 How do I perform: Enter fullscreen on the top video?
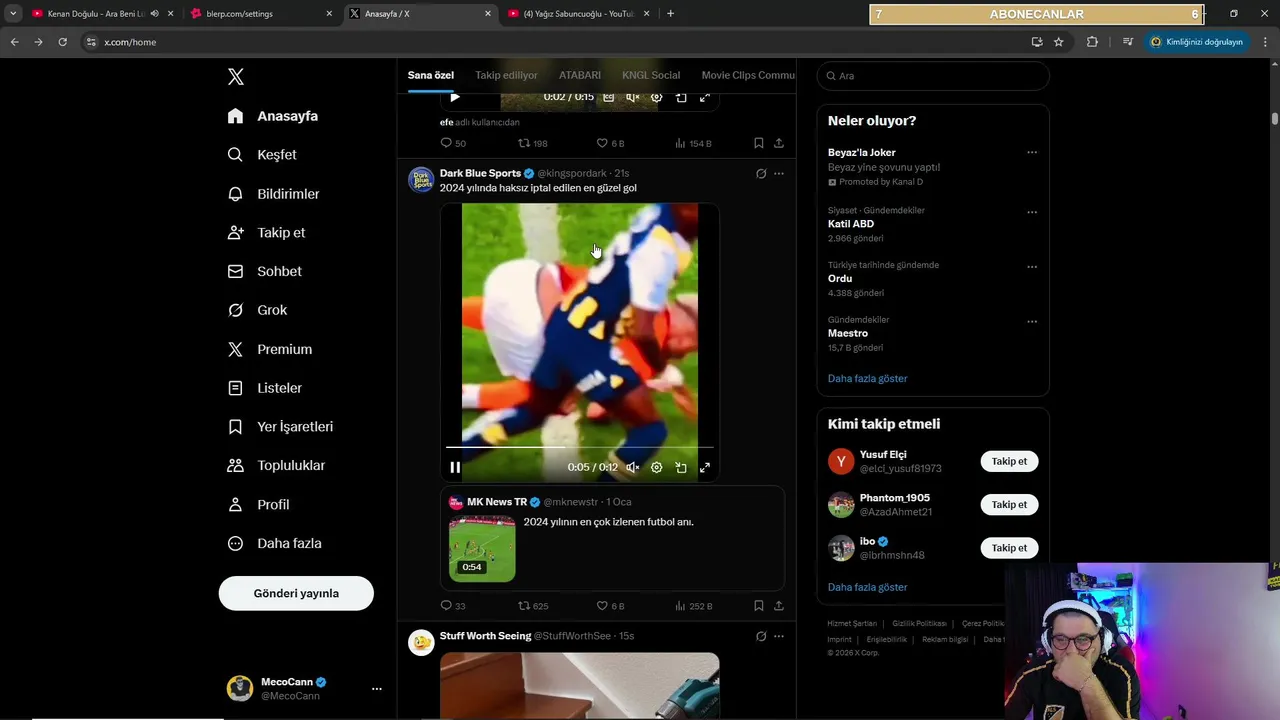(x=705, y=97)
